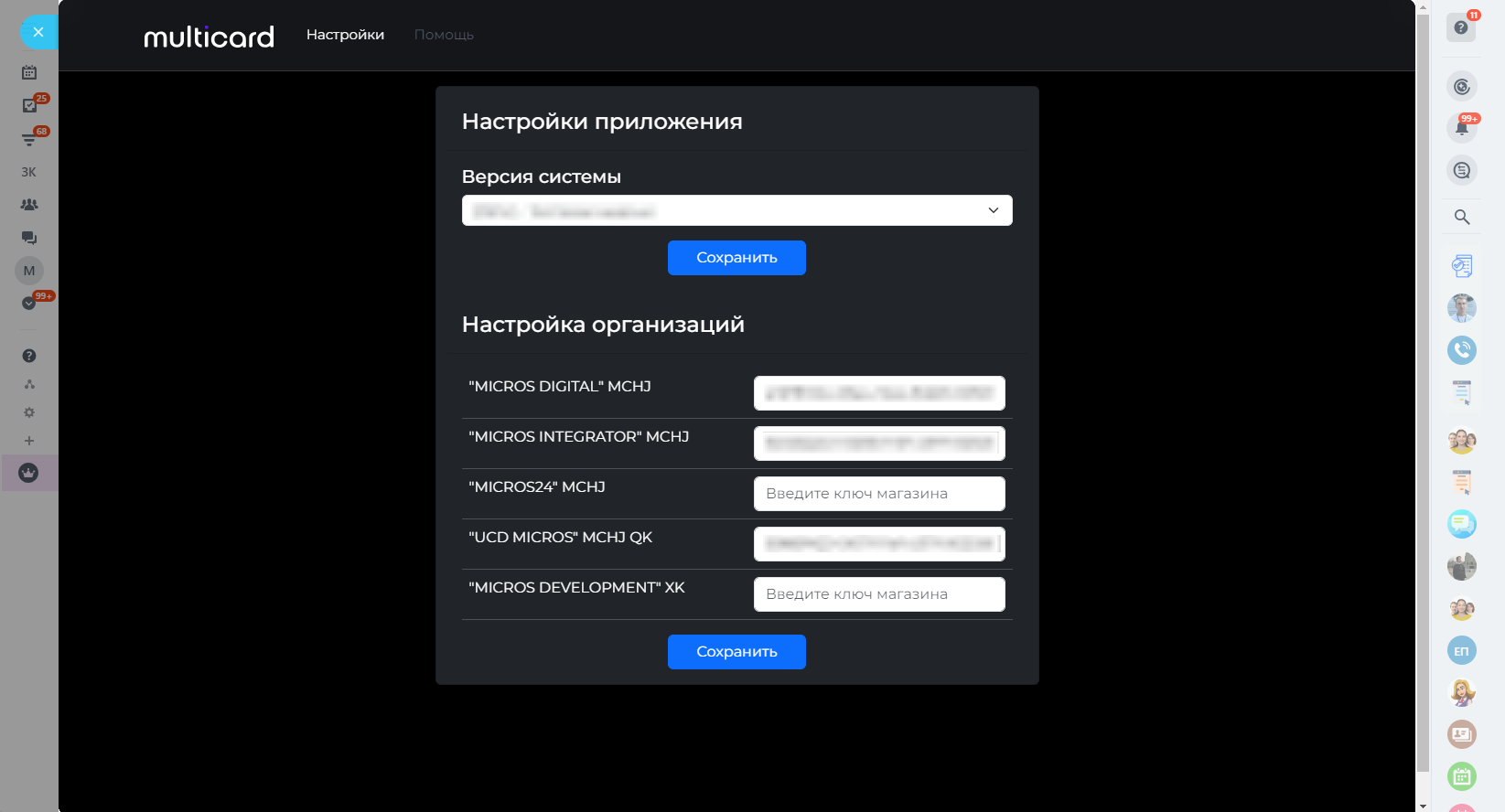Open the Настройки tab
The height and width of the screenshot is (812, 1505).
pos(345,35)
